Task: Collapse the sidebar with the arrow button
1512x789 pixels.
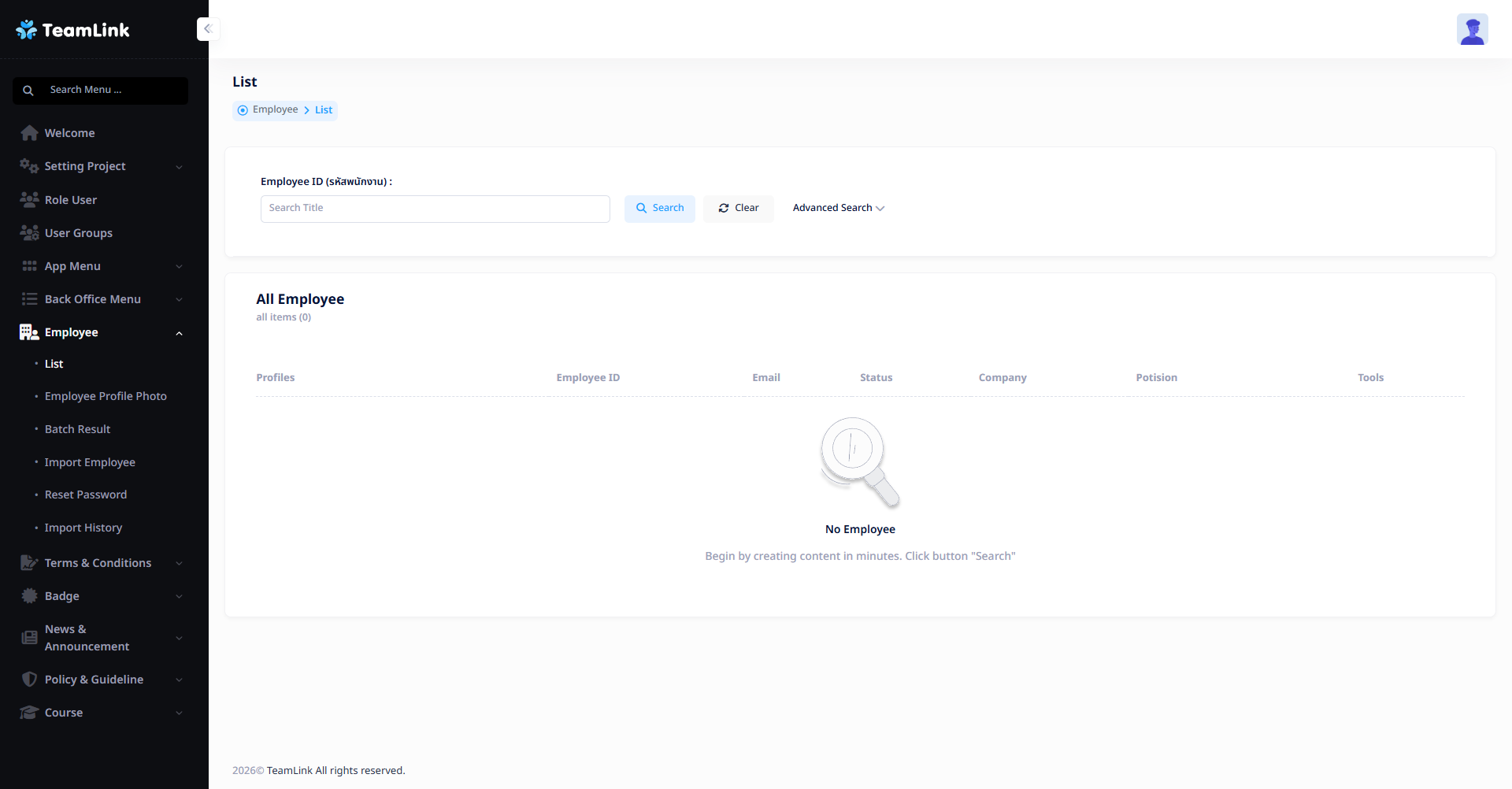Action: tap(208, 29)
